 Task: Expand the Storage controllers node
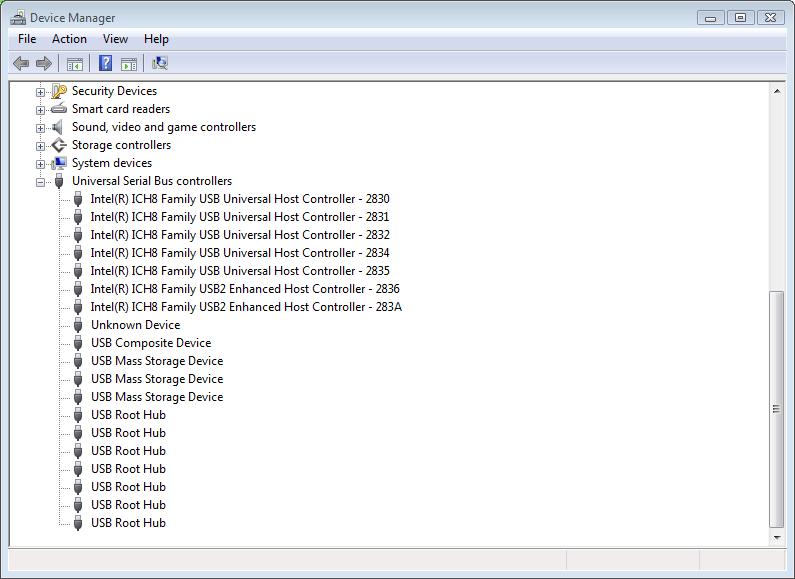(40, 146)
